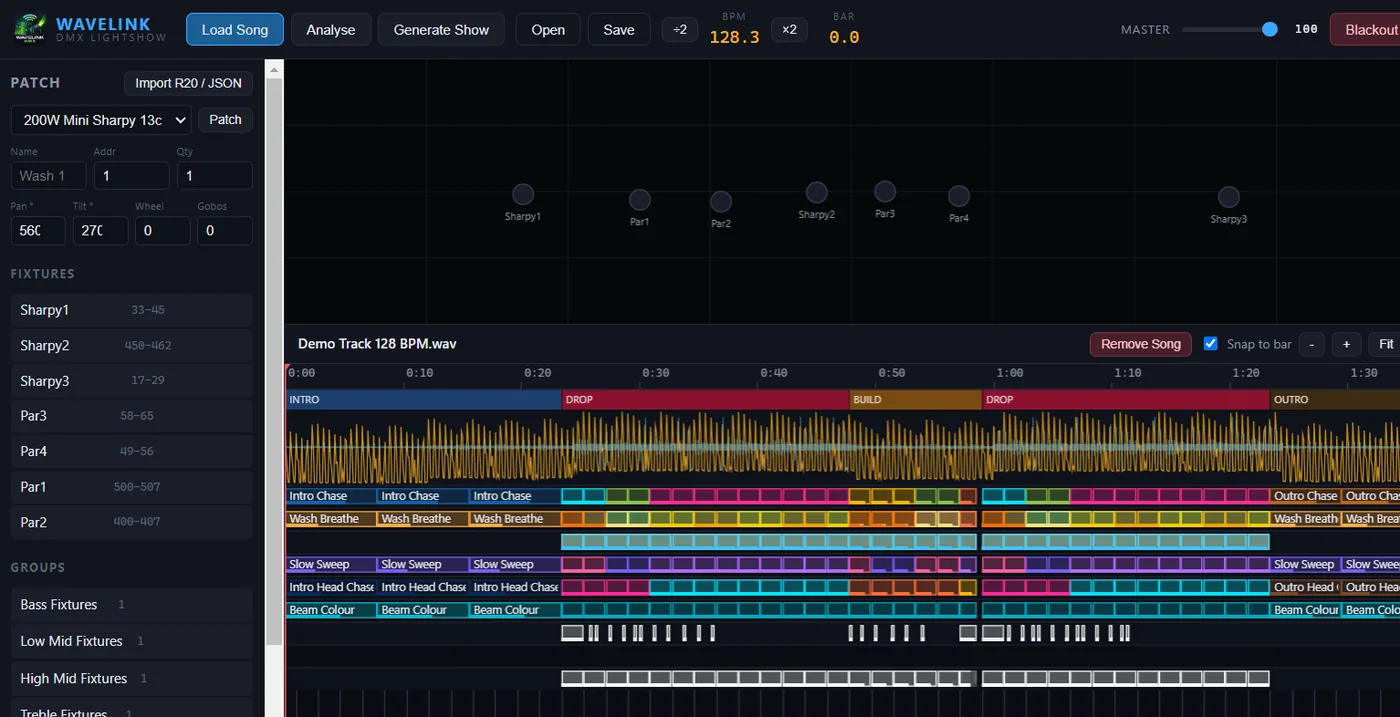Select Par2 in fixtures list
The height and width of the screenshot is (717, 1400).
[x=131, y=522]
